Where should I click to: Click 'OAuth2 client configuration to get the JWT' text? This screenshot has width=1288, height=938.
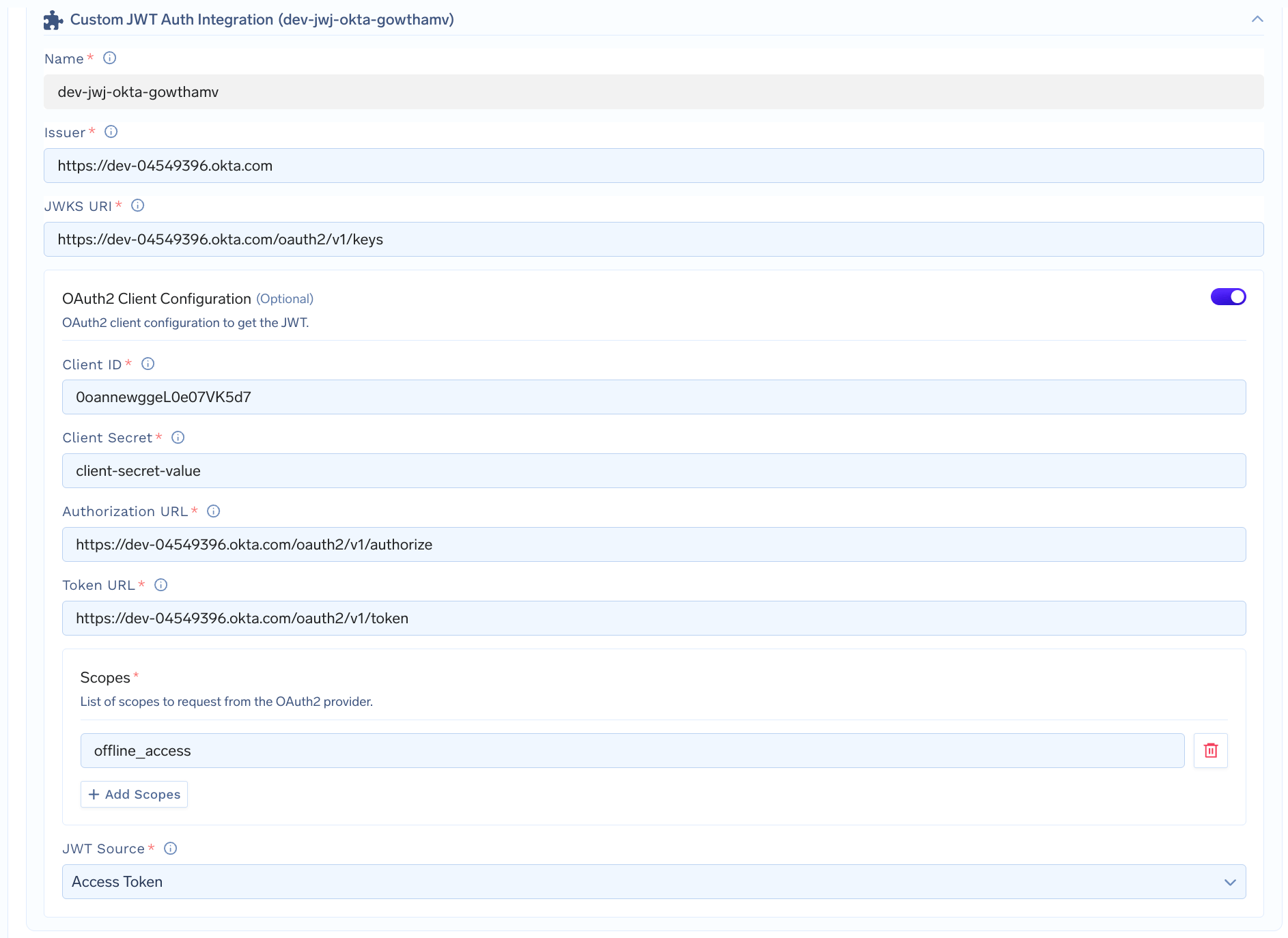click(x=185, y=323)
